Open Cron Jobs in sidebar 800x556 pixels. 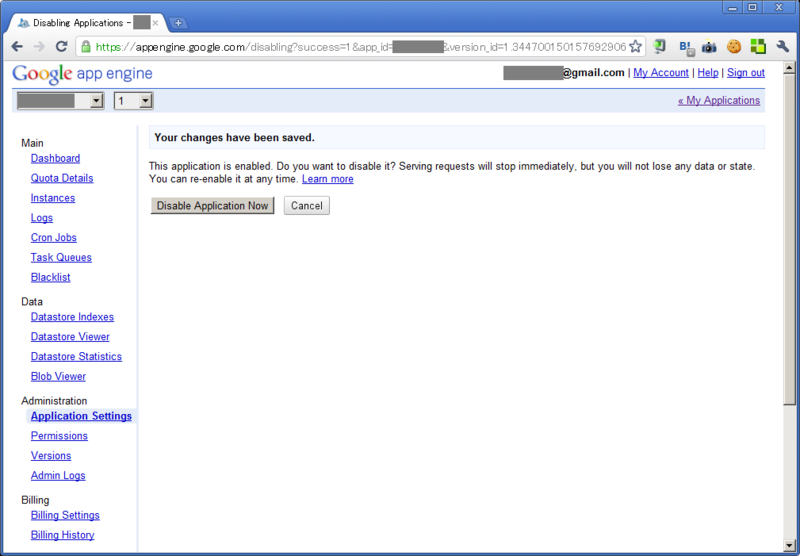pos(54,238)
